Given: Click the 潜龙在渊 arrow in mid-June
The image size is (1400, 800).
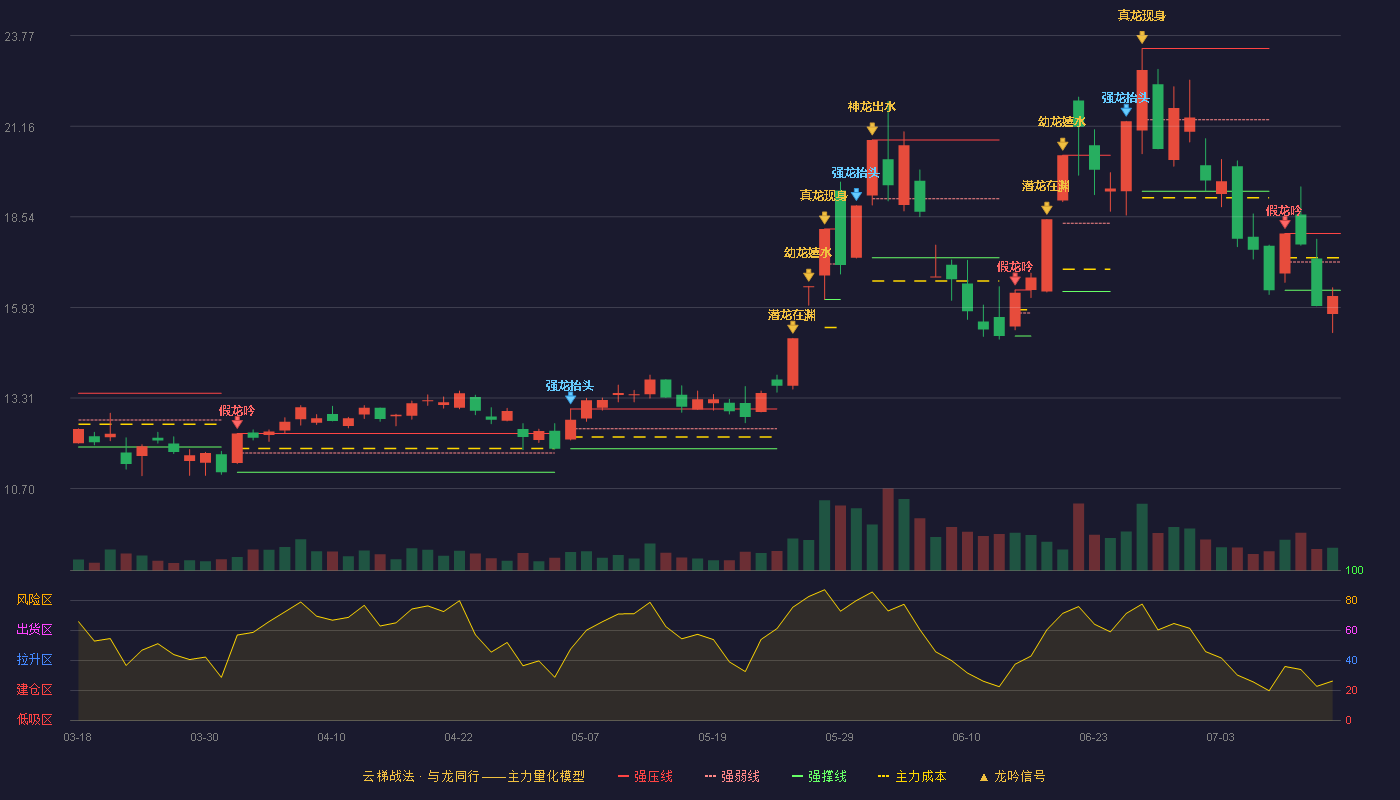Looking at the screenshot, I should click(x=1046, y=208).
